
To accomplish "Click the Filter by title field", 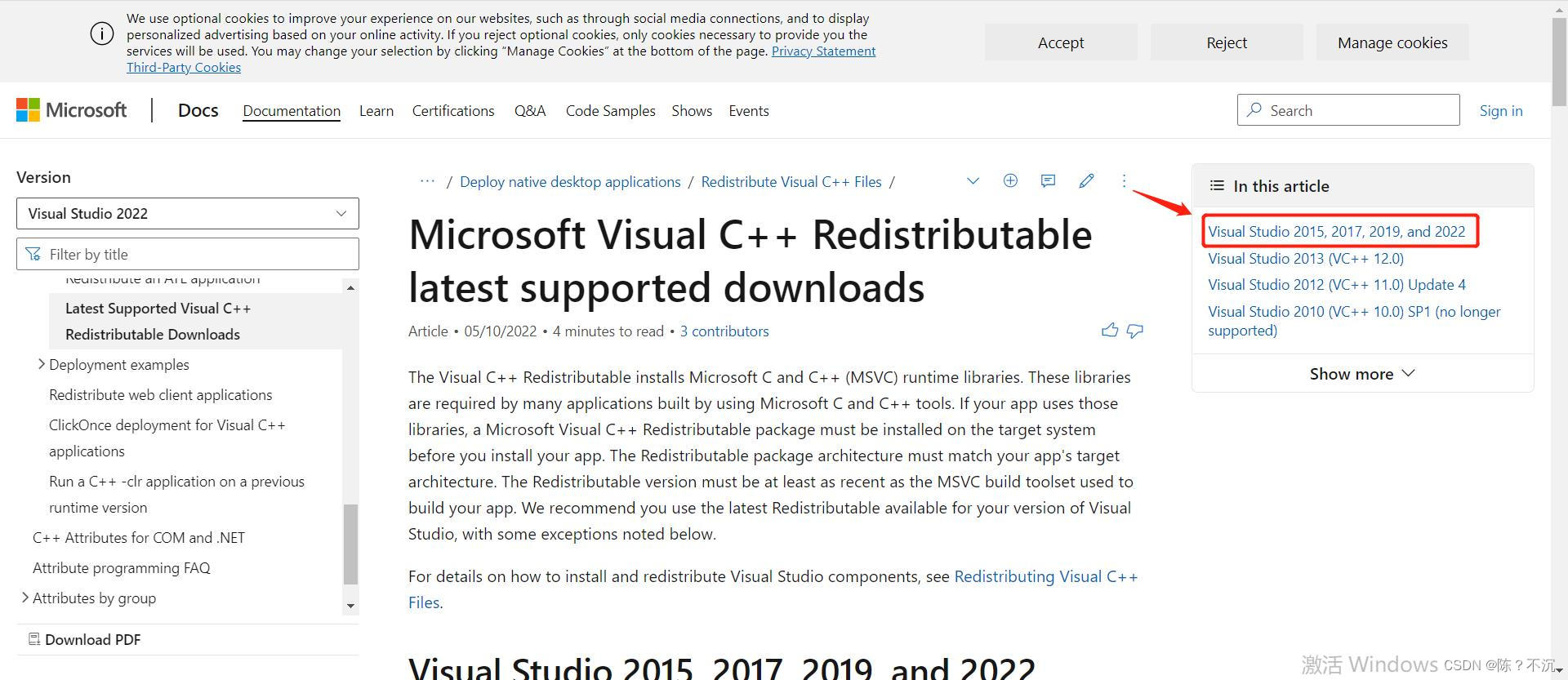I will (188, 254).
